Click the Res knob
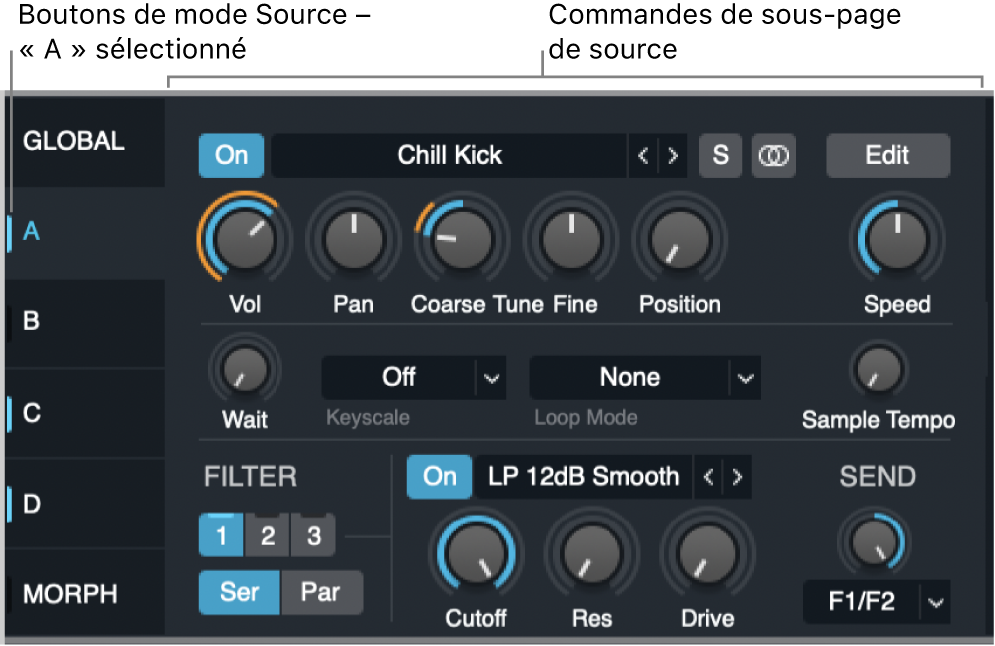This screenshot has width=995, height=646. click(x=591, y=554)
